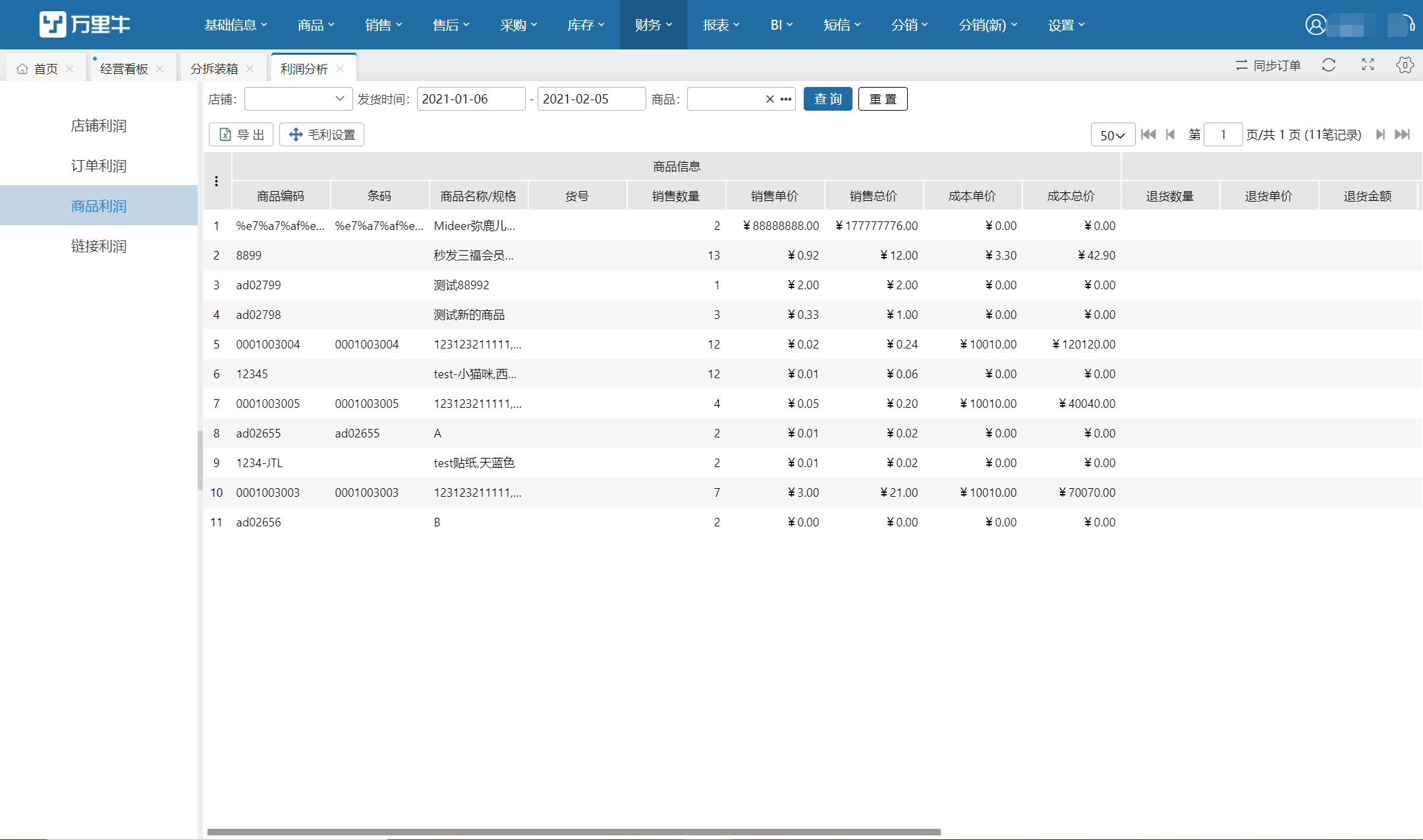Viewport: 1423px width, 840px height.
Task: Select 店铺利润 in the sidebar
Action: [99, 125]
